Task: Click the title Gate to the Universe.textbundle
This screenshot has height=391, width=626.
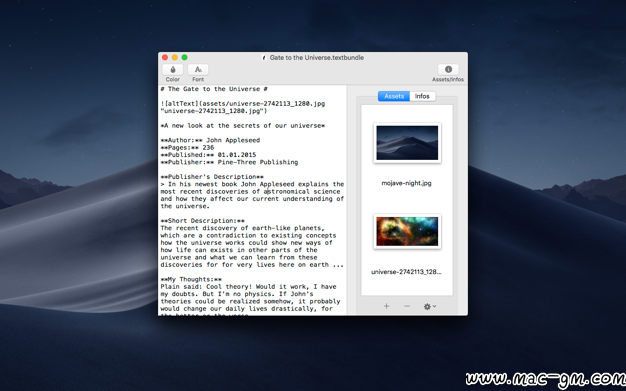Action: (317, 58)
